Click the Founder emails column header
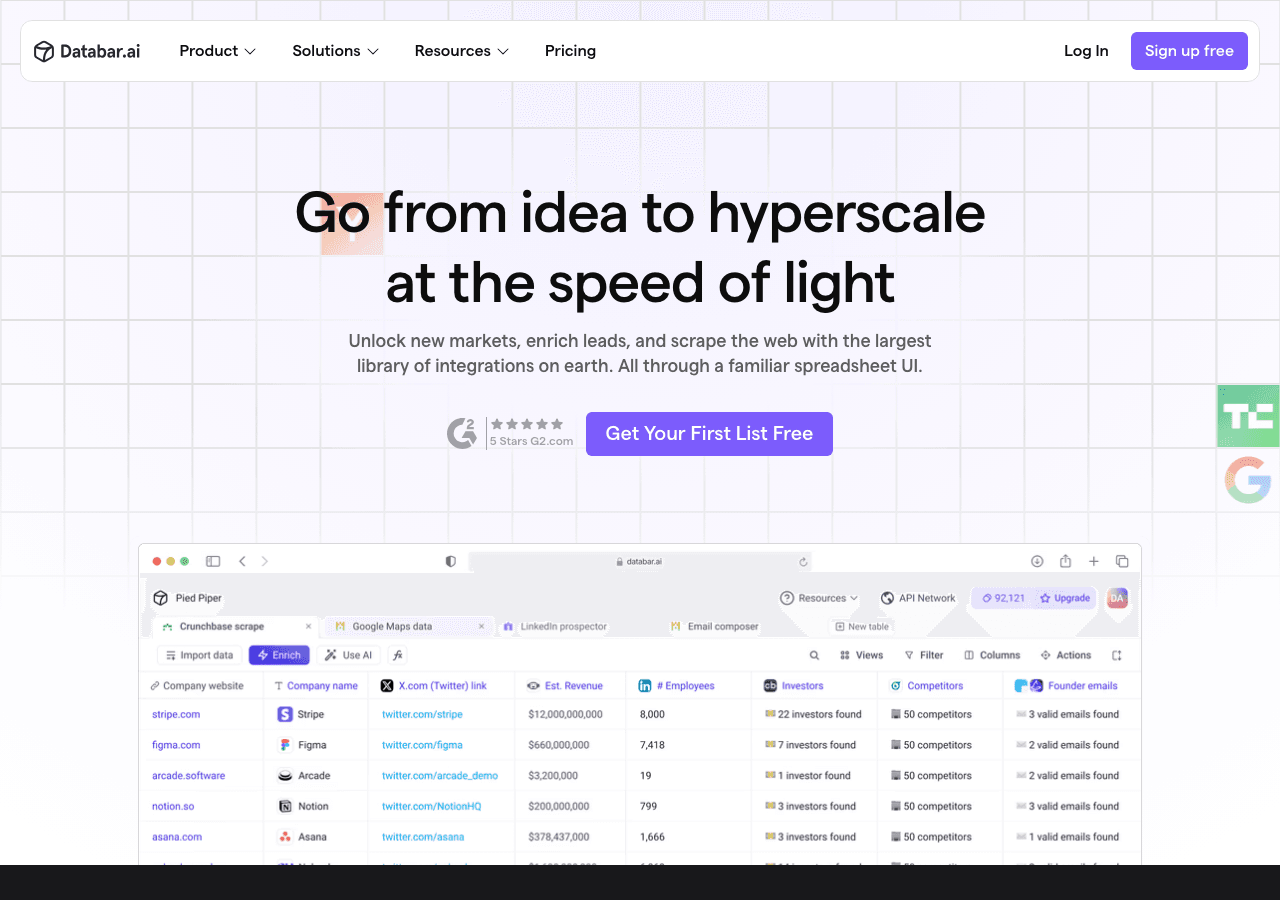 tap(1071, 686)
